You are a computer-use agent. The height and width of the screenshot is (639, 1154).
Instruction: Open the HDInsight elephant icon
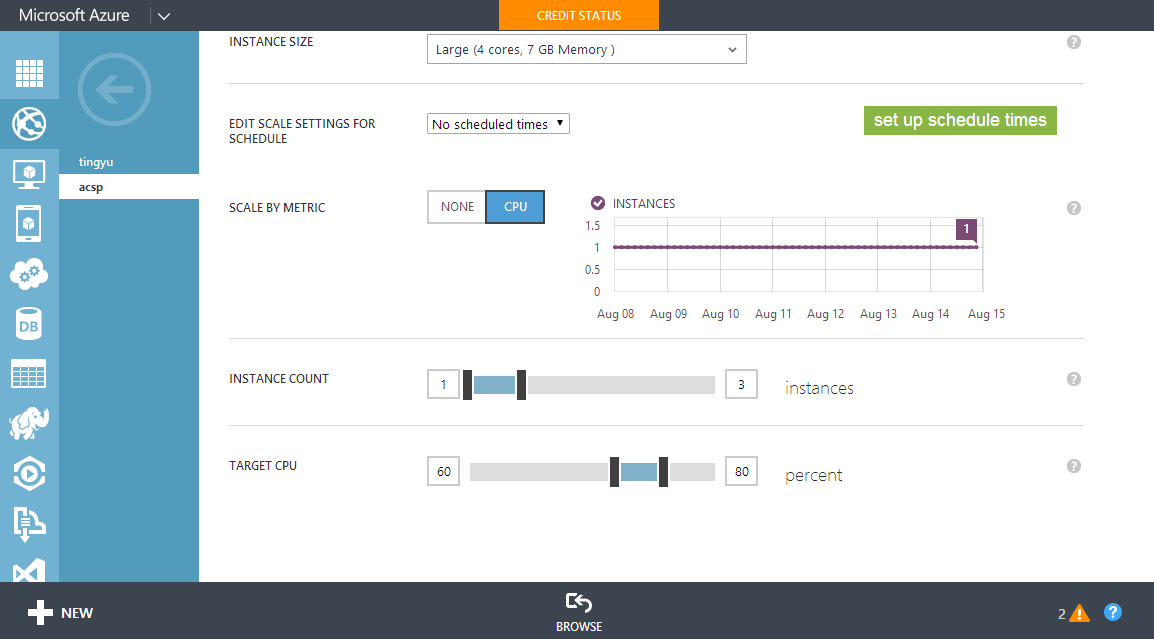29,423
